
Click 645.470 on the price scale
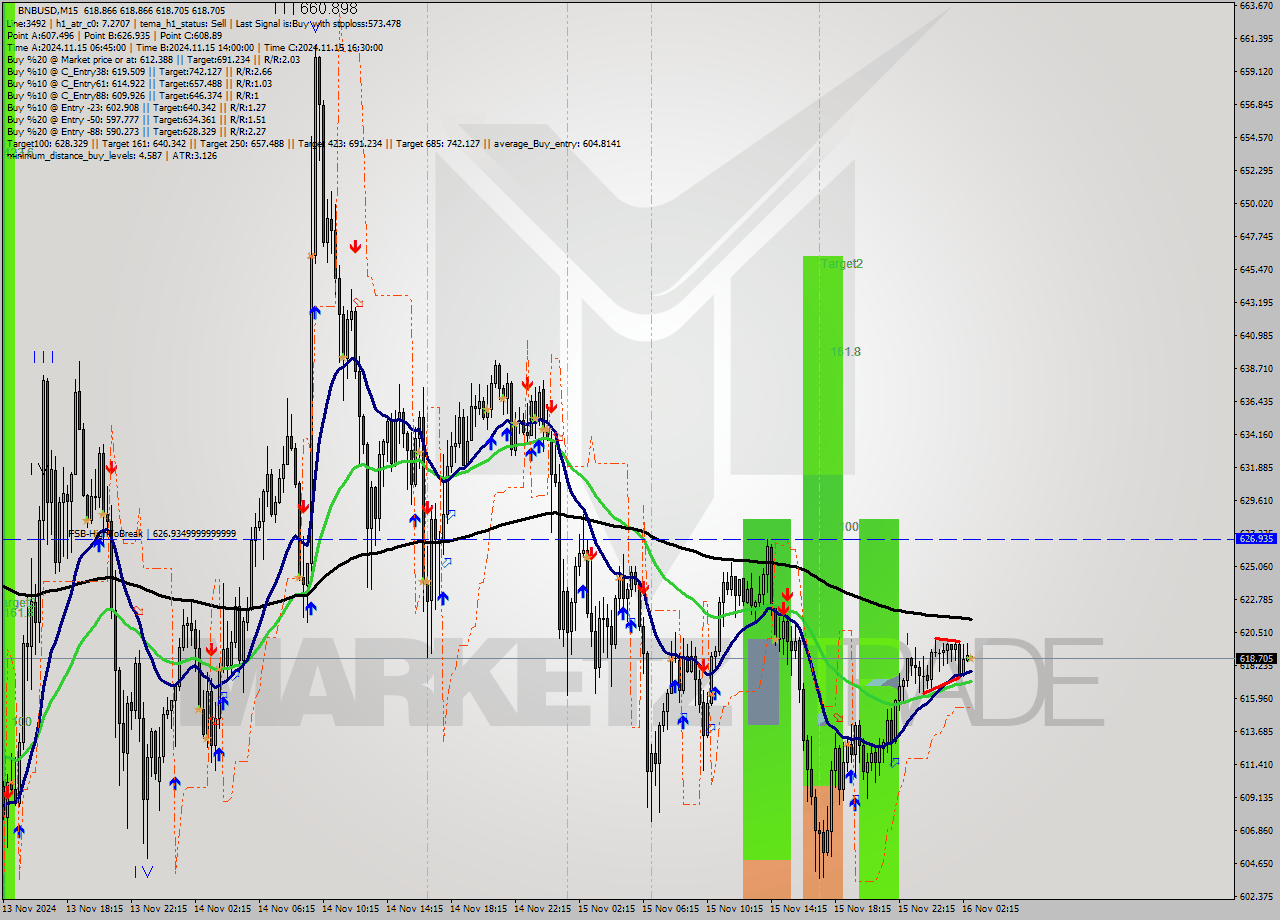(x=1255, y=269)
